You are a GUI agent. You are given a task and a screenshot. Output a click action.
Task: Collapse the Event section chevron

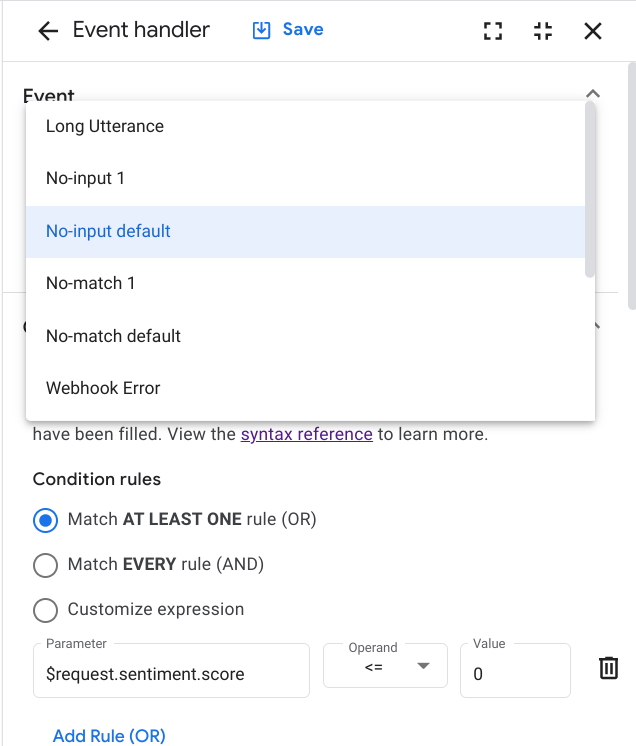coord(593,94)
